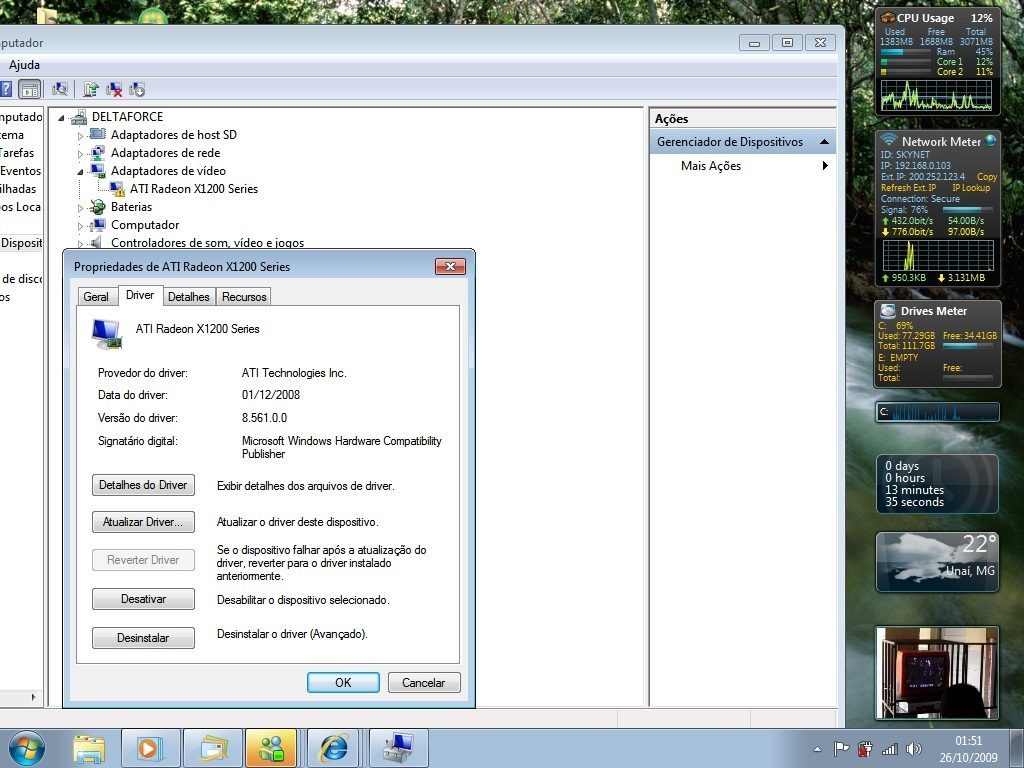Switch to the Detalhes tab
Screen dimensions: 1024x768
point(189,296)
